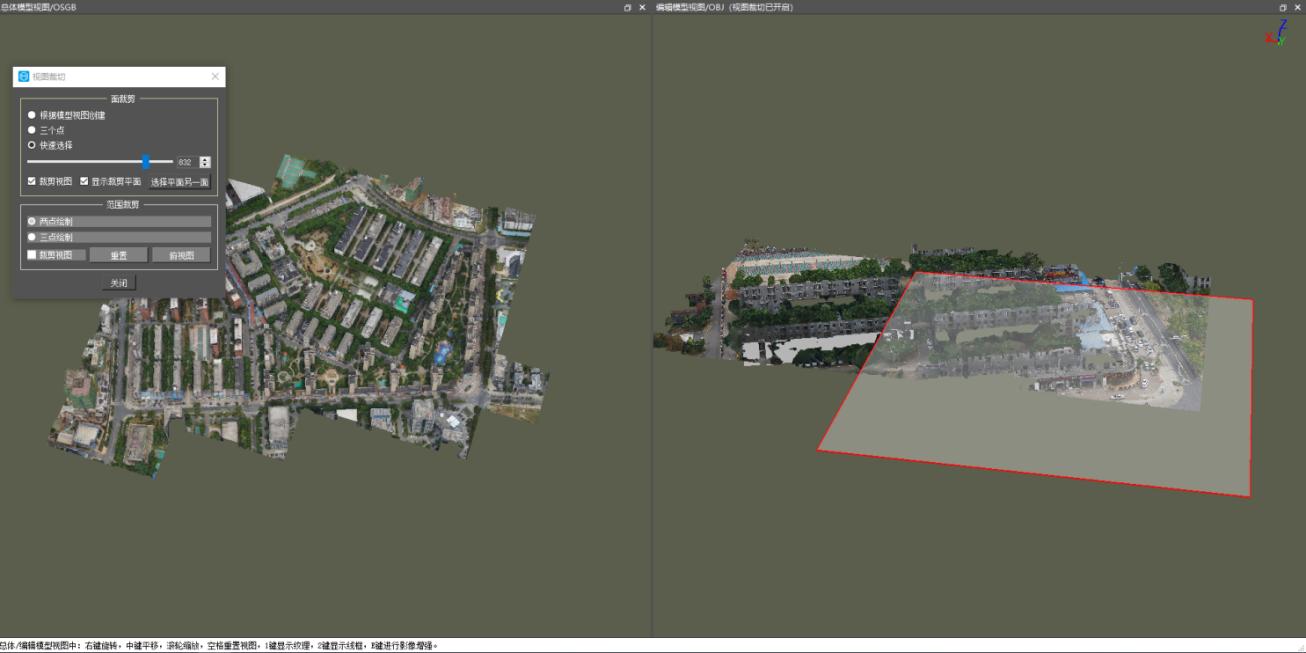Click the 832 value input field
Image resolution: width=1306 pixels, height=653 pixels.
pos(185,162)
